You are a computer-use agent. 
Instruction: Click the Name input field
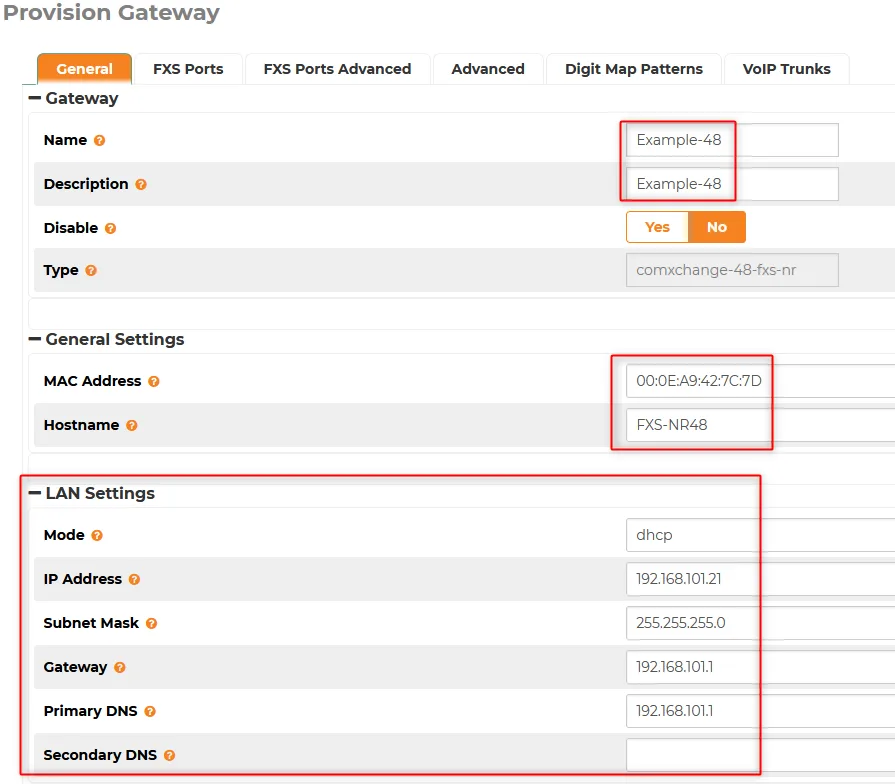[732, 140]
